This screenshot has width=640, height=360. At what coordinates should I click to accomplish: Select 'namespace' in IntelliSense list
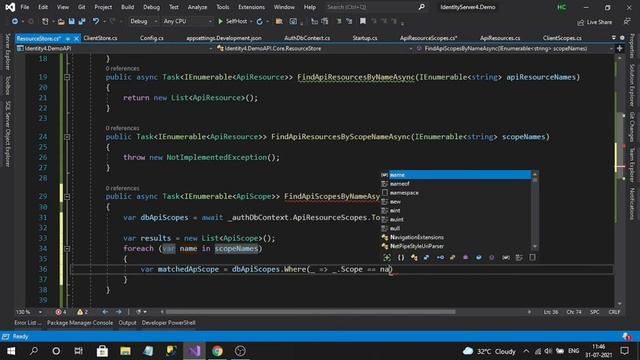456,193
